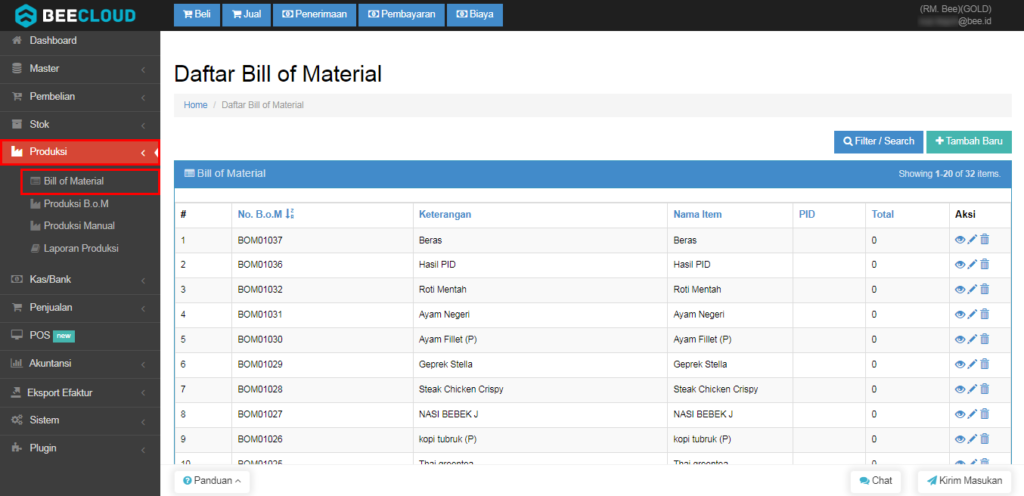1024x496 pixels.
Task: View details of BOM01028 Steak Chicken Crispy
Action: tap(960, 389)
